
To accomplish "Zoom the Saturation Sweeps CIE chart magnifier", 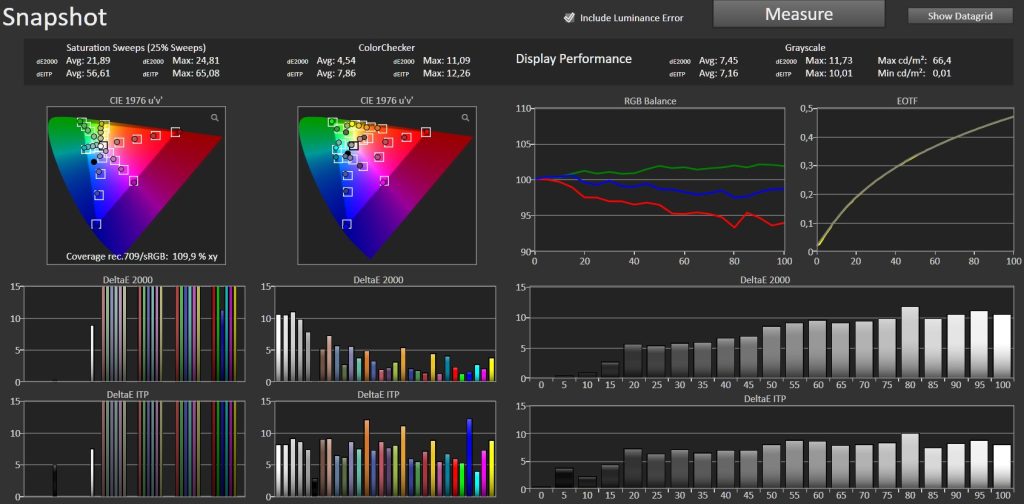I will tap(215, 118).
